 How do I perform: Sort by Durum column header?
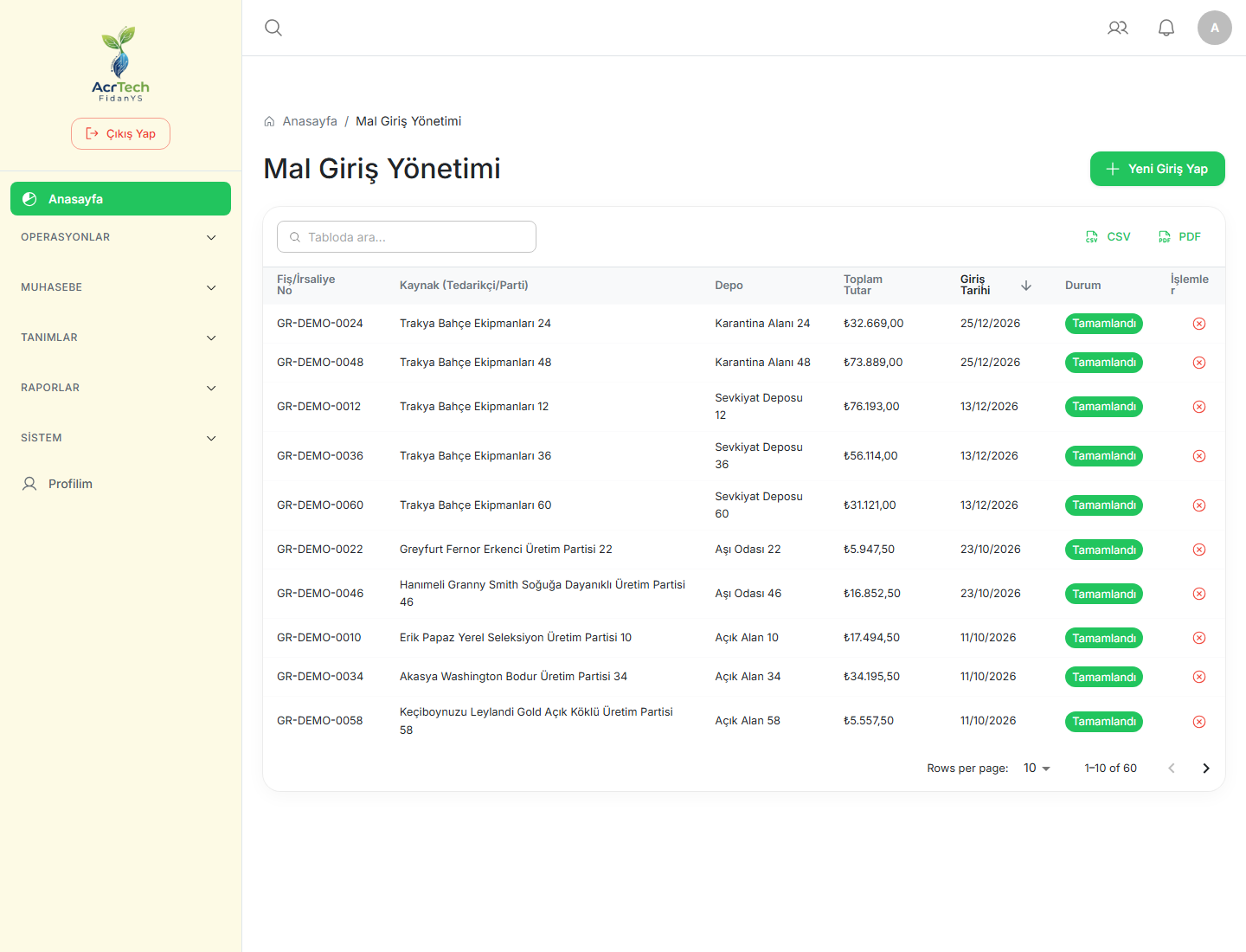click(x=1083, y=286)
